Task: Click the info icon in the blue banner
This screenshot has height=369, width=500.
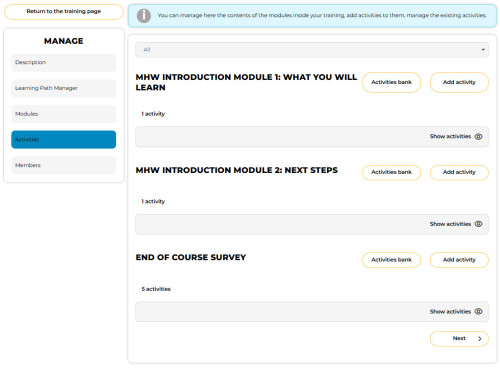Action: click(x=144, y=16)
